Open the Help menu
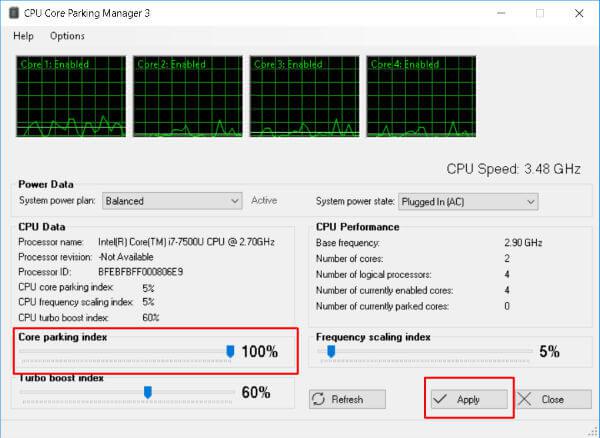Viewport: 600px width, 438px height. [x=23, y=36]
